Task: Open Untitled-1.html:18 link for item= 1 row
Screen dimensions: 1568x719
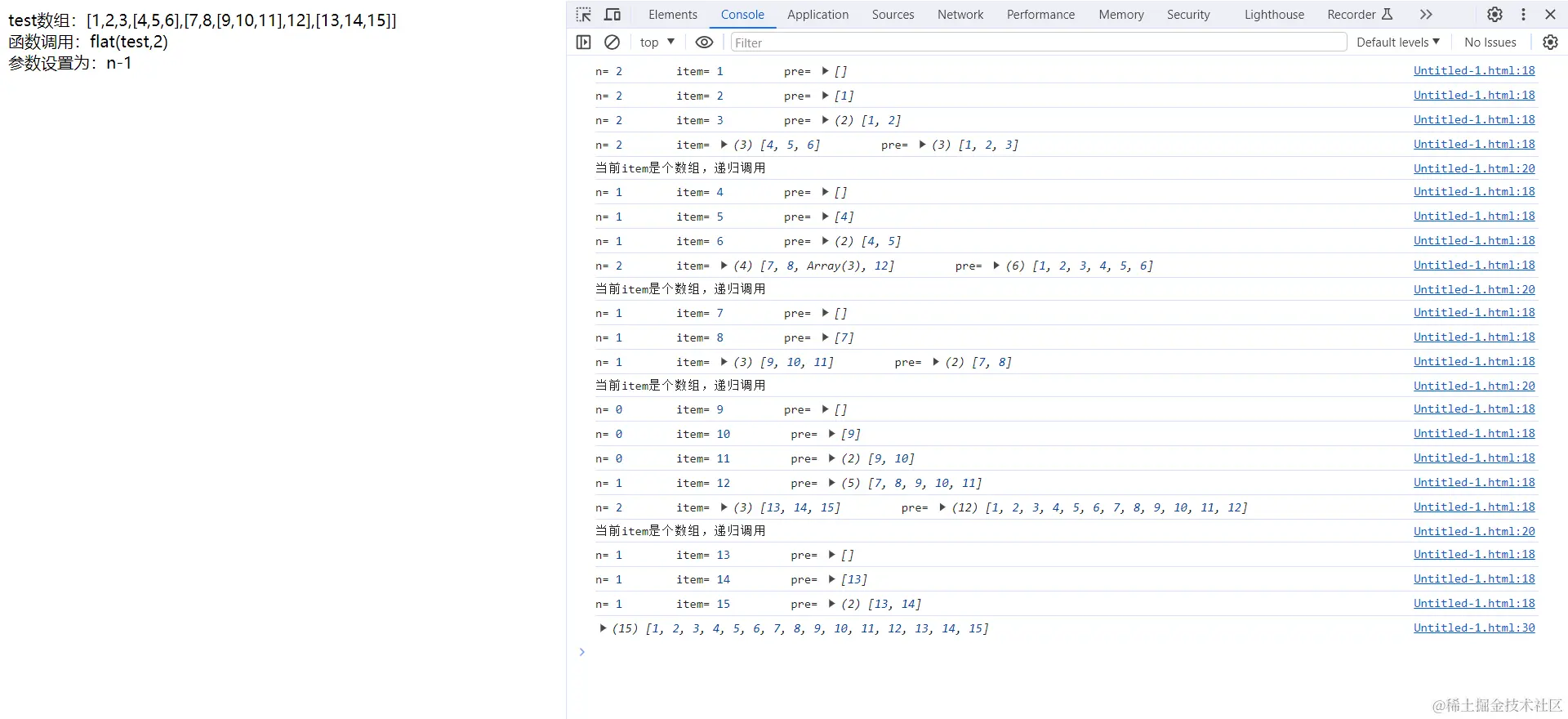Action: point(1474,71)
